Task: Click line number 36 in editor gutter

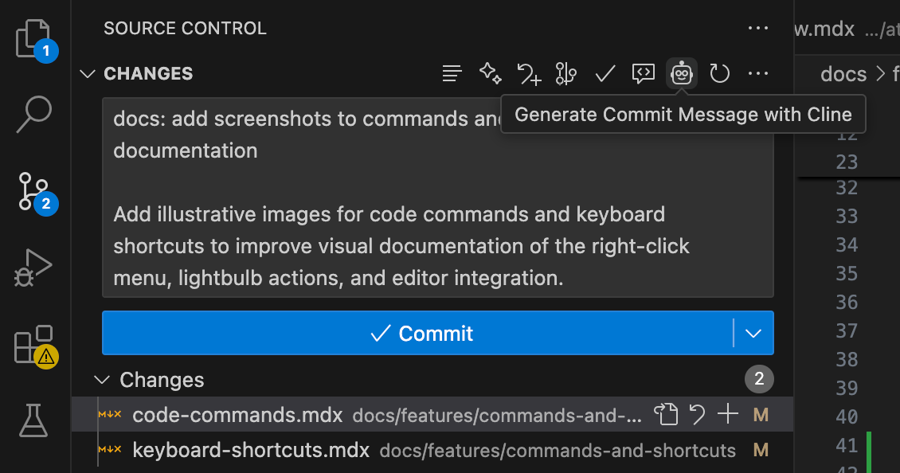Action: [847, 302]
